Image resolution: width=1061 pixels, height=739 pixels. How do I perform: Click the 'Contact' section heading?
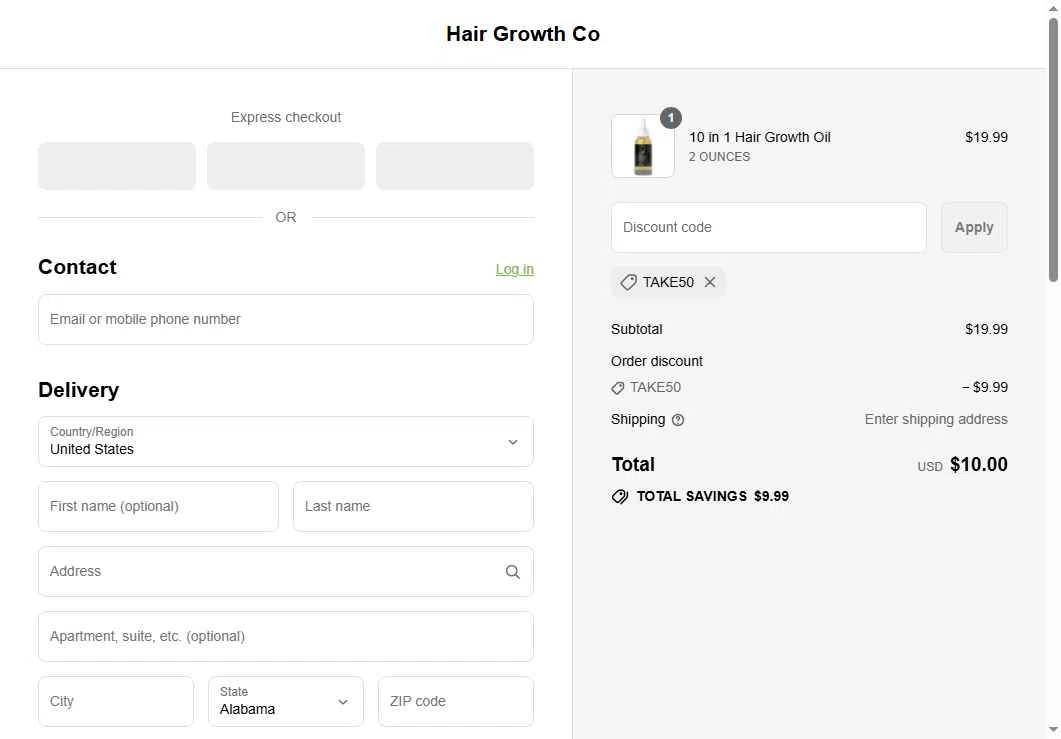click(x=77, y=267)
